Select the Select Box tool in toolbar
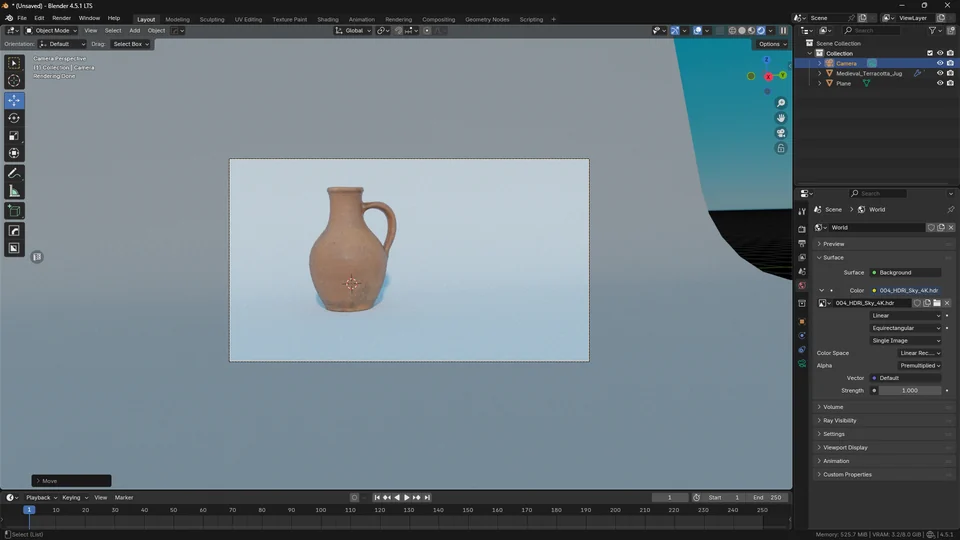Screen dimensions: 960x540 click(x=14, y=63)
